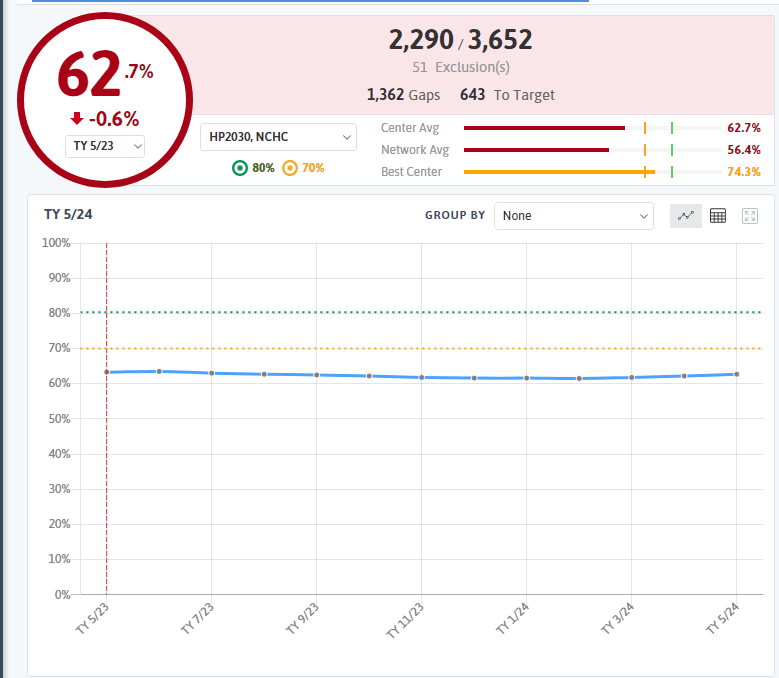The width and height of the screenshot is (779, 678).
Task: Click the Best Center progress bar
Action: [x=592, y=172]
